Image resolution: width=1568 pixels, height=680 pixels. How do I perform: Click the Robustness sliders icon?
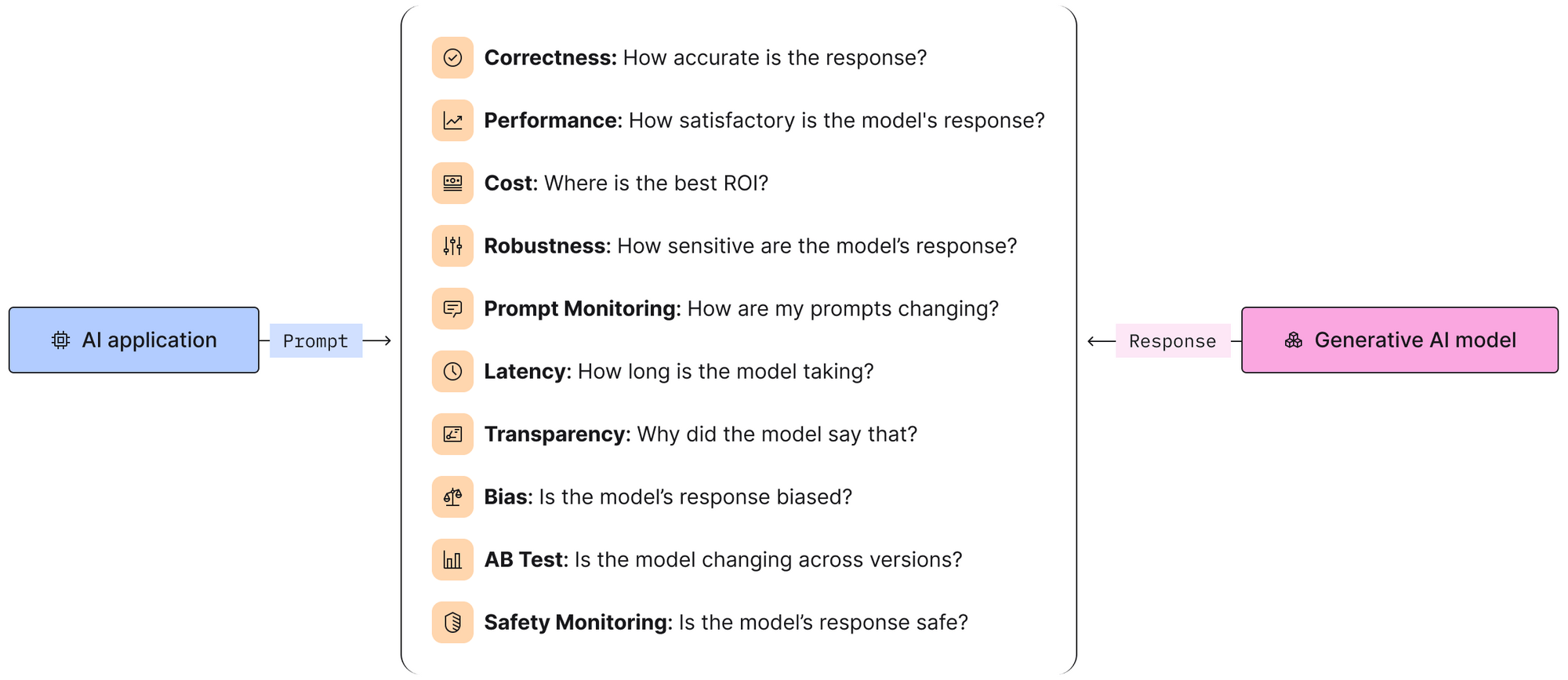(452, 246)
